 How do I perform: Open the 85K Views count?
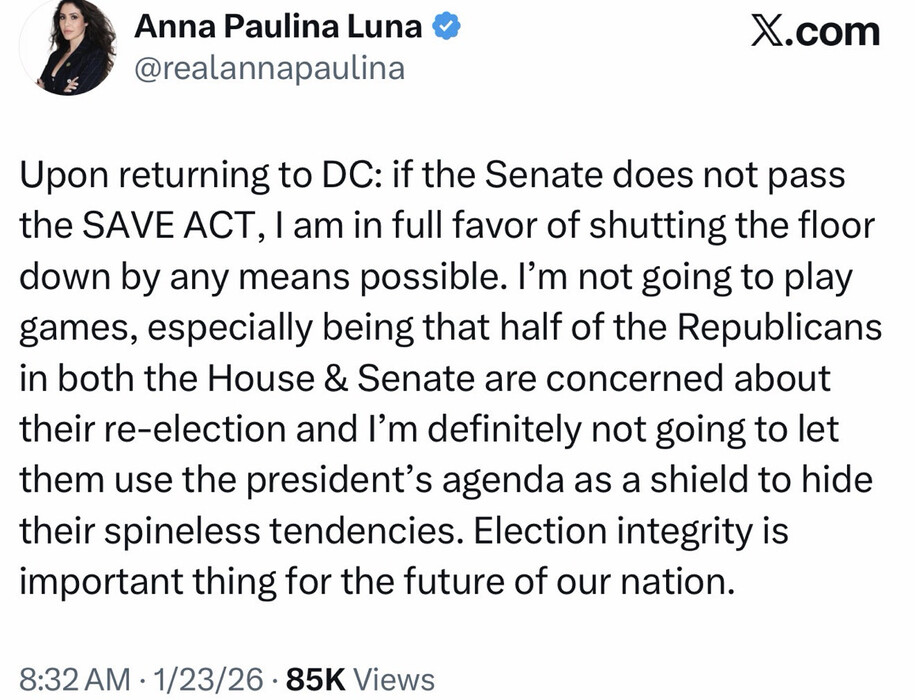(x=360, y=680)
